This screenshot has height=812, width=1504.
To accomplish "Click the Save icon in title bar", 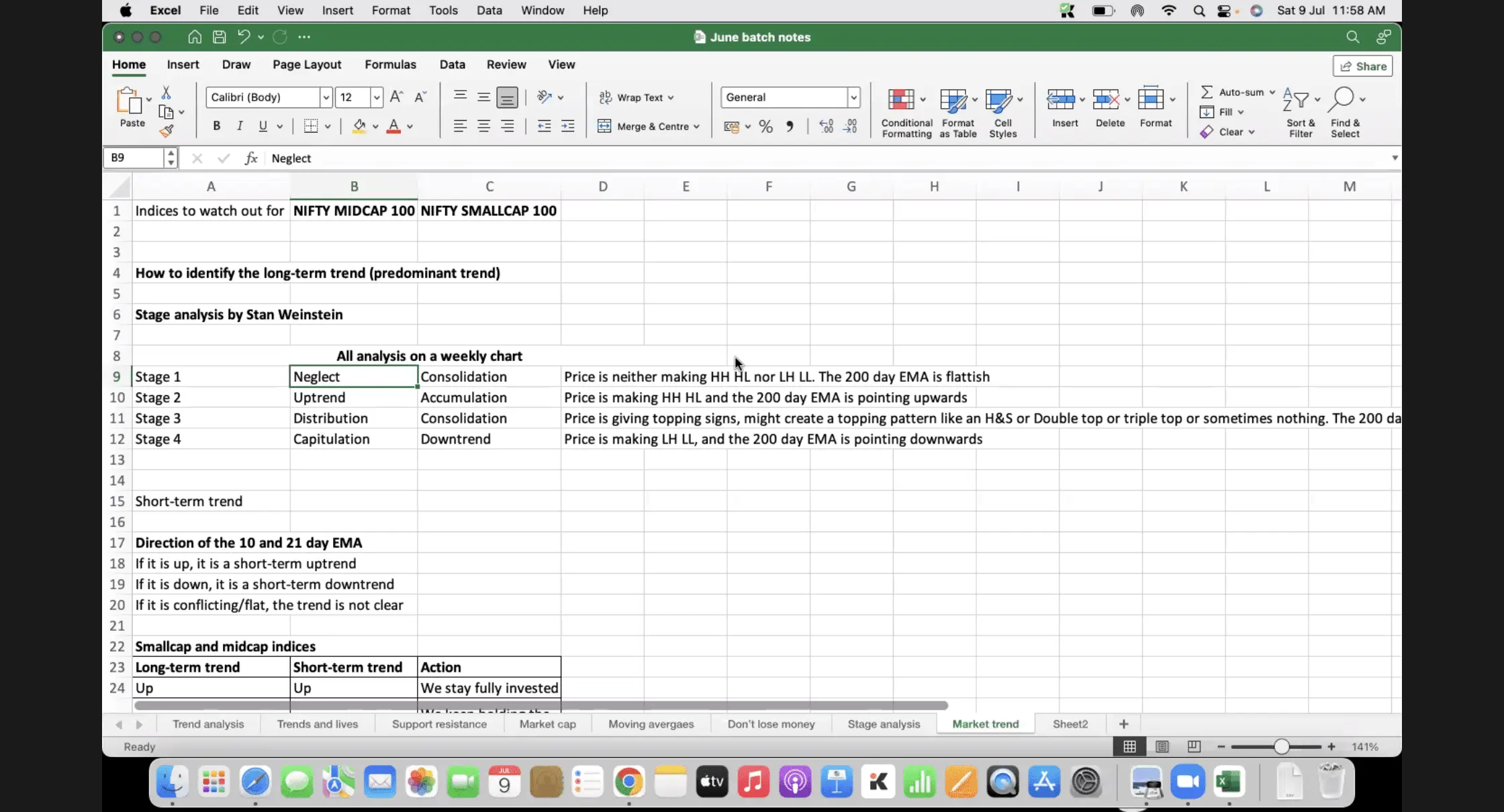I will point(219,37).
